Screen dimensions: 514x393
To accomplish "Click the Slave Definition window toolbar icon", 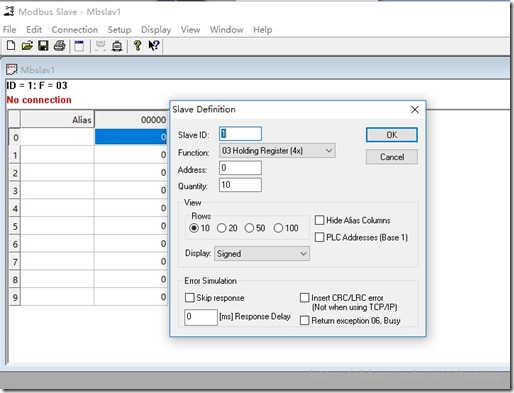I will pos(79,45).
